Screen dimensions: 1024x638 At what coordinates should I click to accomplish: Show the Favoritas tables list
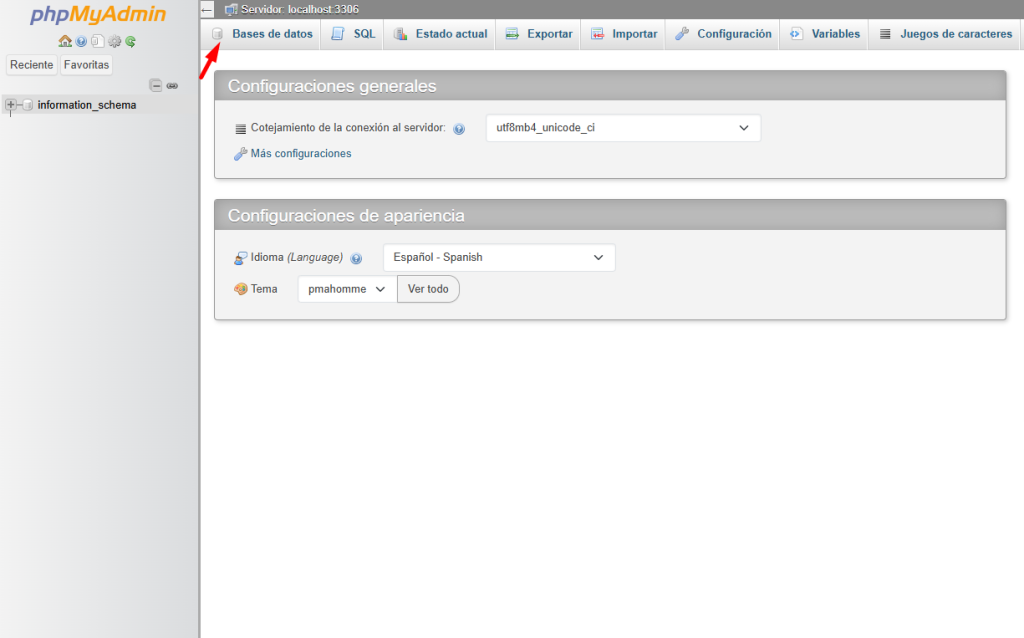(x=87, y=65)
